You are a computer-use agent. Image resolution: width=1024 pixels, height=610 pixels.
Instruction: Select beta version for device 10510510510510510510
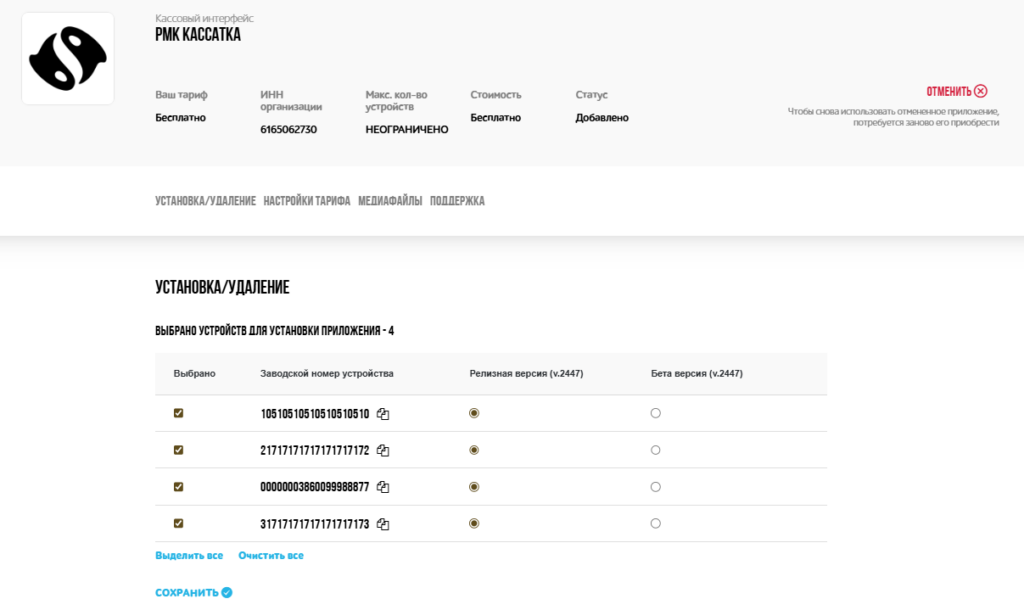656,413
